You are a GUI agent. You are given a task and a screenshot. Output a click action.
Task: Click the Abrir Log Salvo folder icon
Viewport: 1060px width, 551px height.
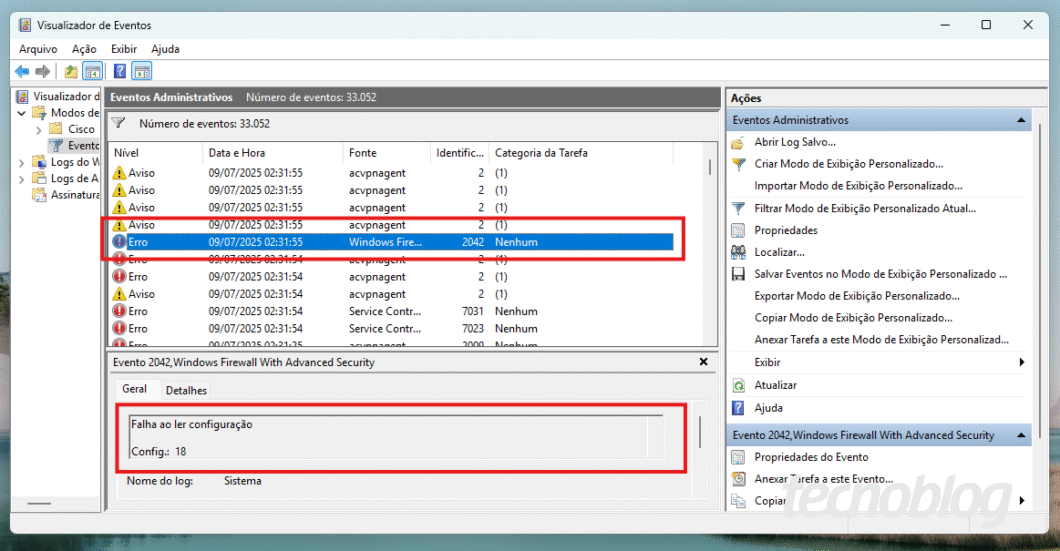(x=738, y=143)
